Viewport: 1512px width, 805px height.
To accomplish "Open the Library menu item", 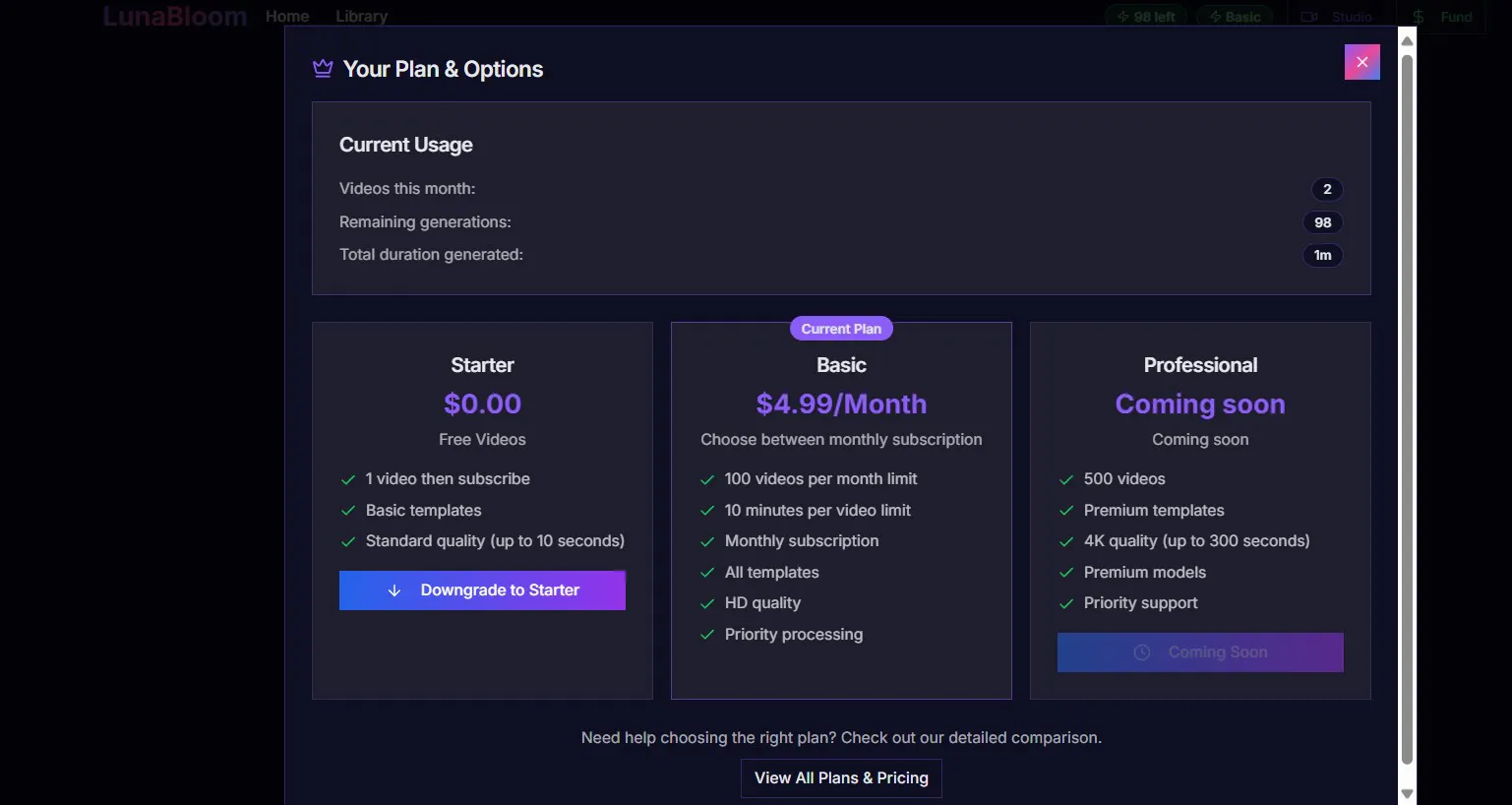I will coord(361,17).
